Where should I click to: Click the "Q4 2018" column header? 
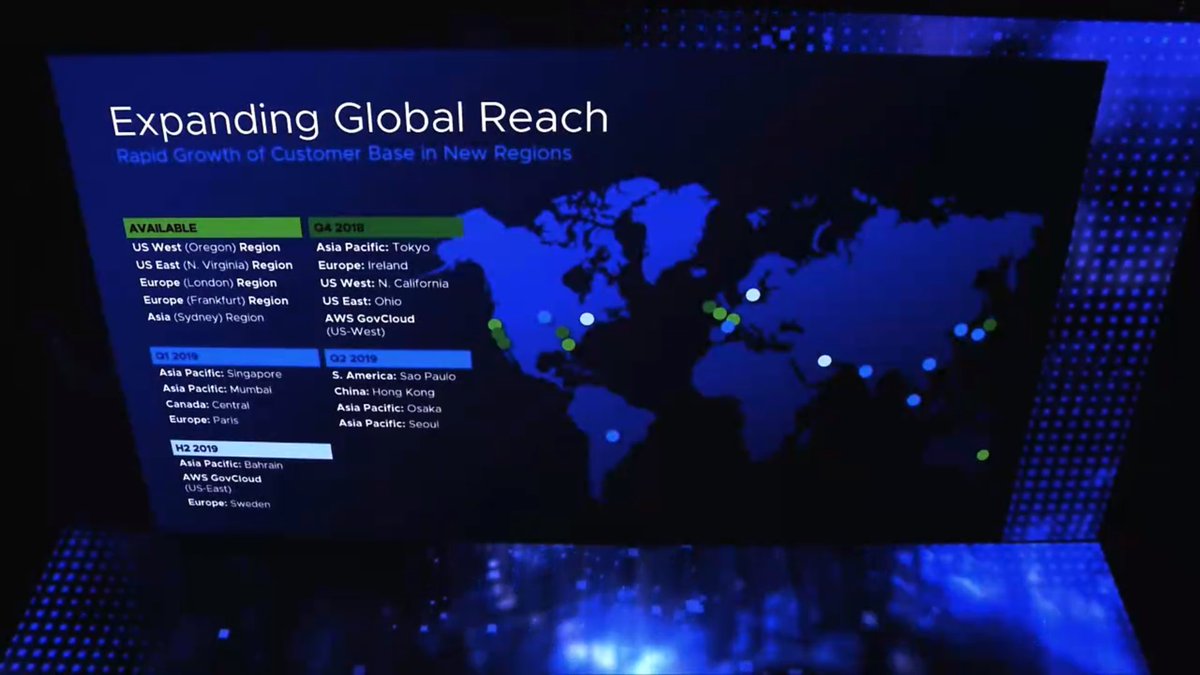[385, 227]
